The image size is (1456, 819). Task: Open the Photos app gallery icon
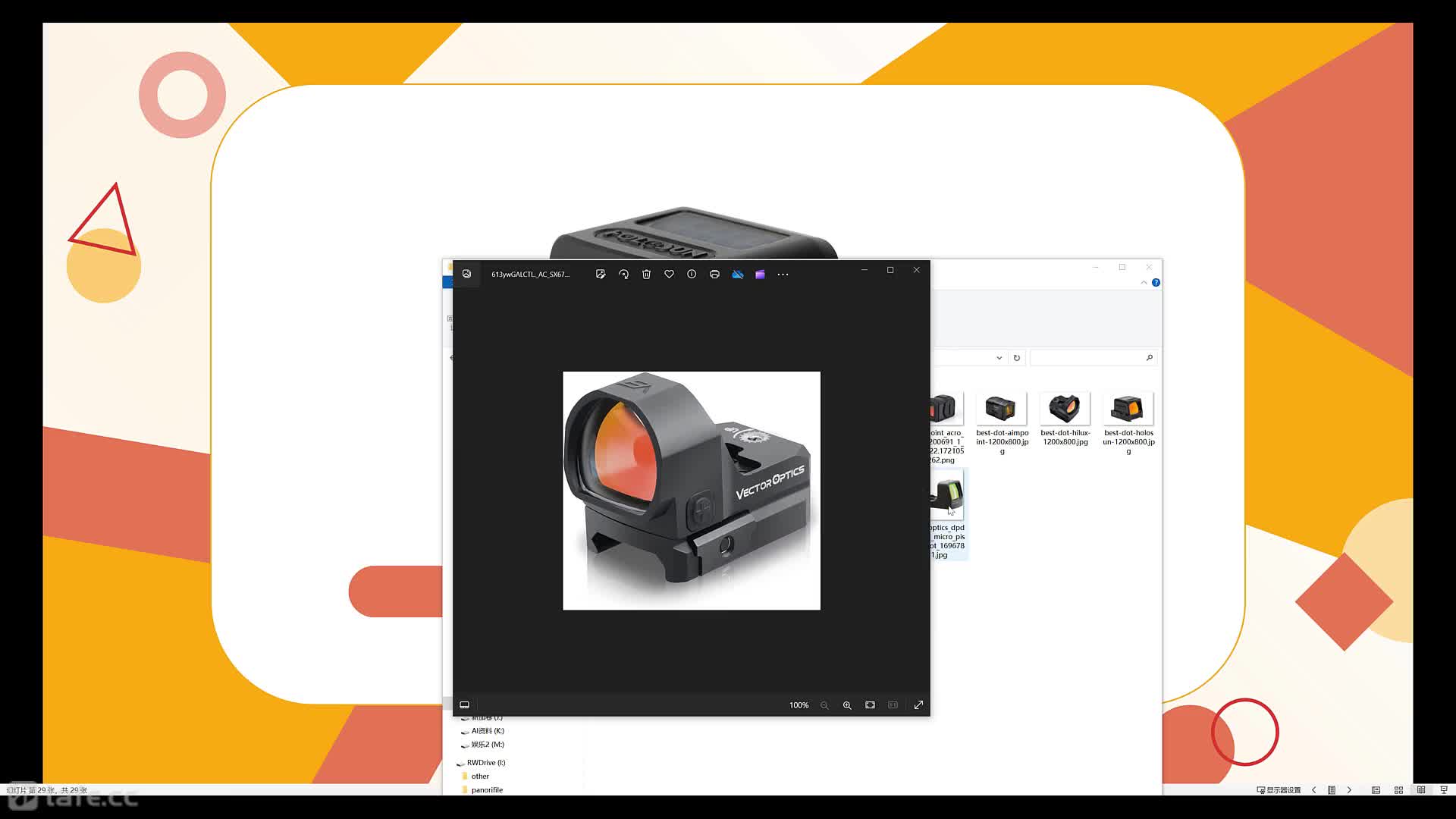pos(466,274)
